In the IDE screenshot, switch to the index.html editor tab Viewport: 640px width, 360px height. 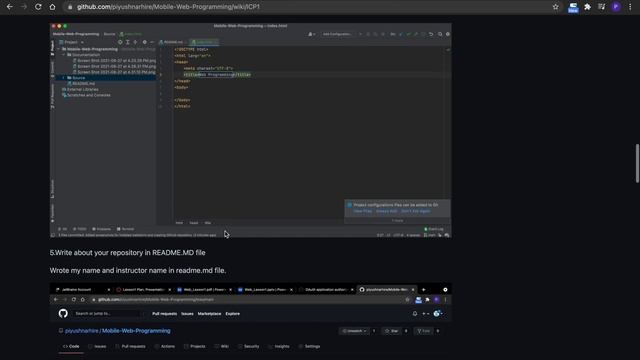pyautogui.click(x=205, y=42)
